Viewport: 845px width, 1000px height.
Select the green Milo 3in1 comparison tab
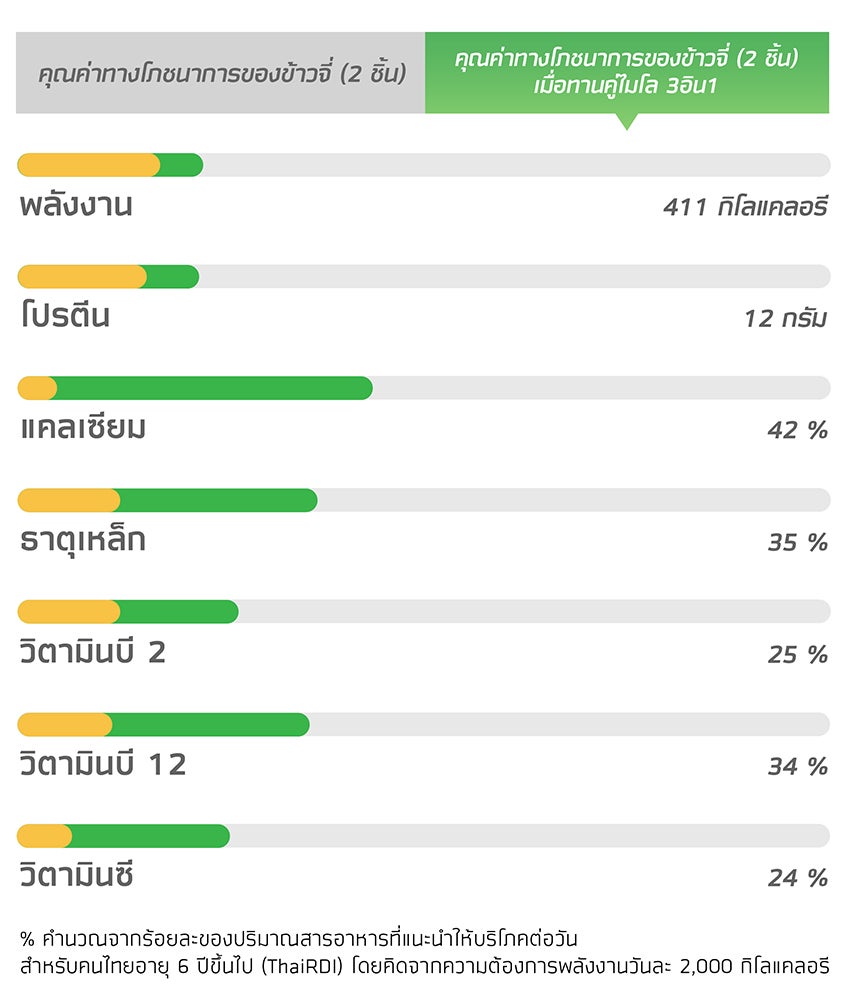(x=627, y=73)
